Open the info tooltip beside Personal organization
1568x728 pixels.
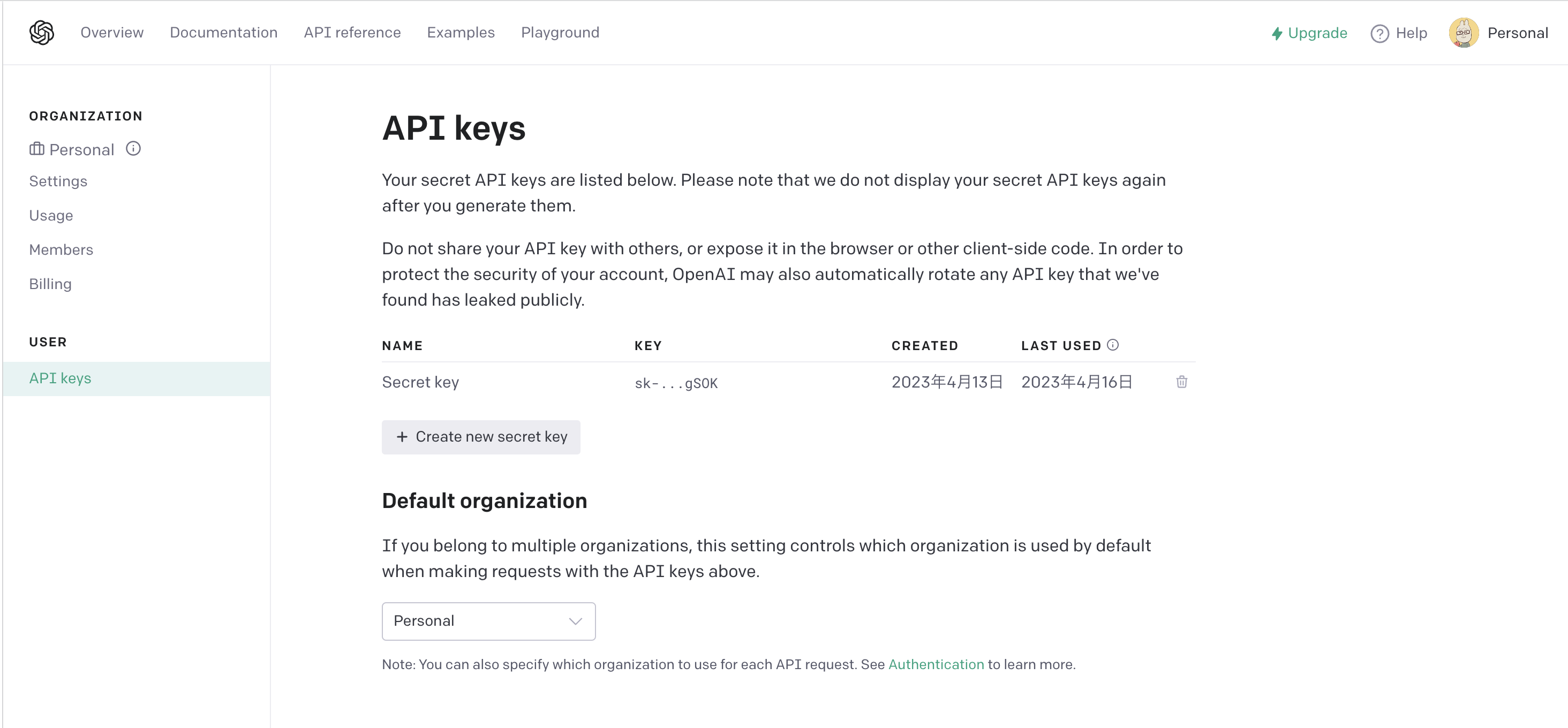133,148
